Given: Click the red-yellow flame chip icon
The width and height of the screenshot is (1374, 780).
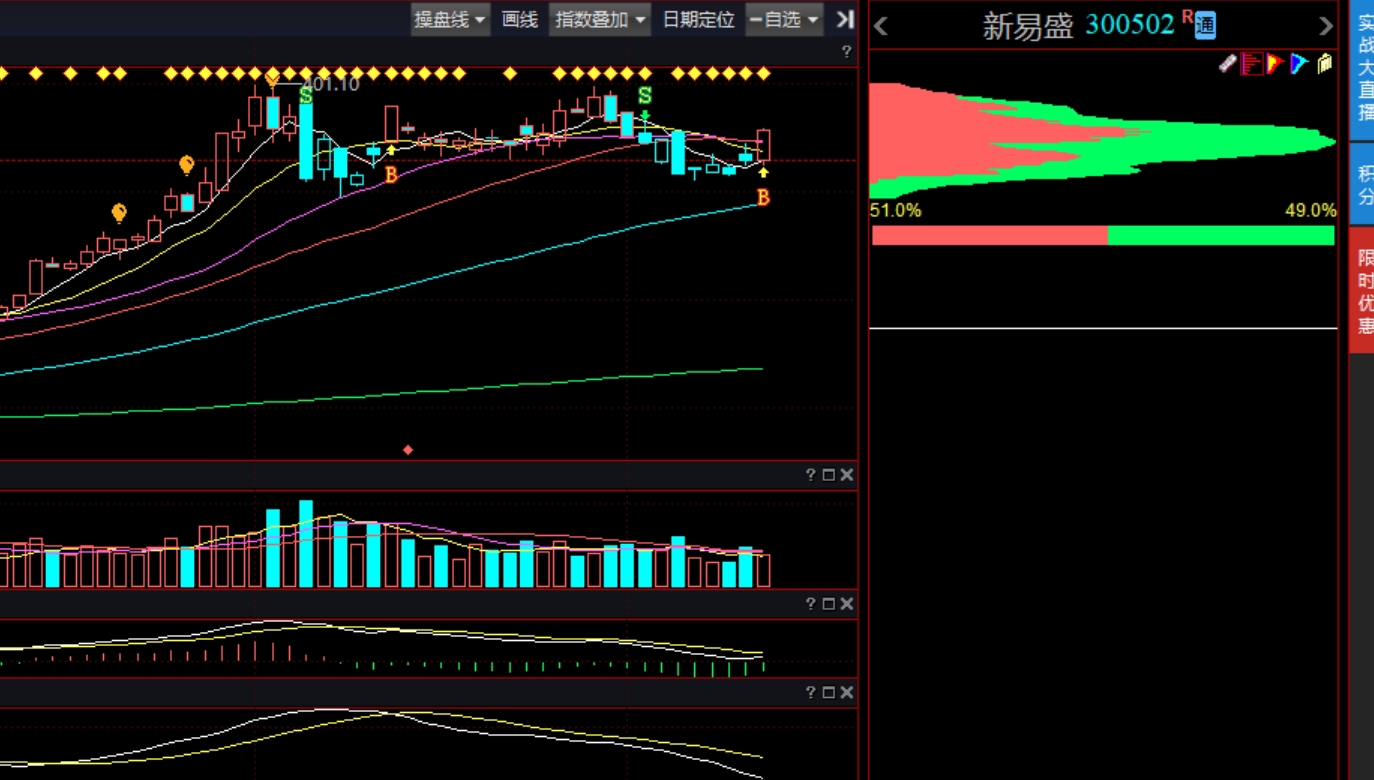Looking at the screenshot, I should 1275,64.
